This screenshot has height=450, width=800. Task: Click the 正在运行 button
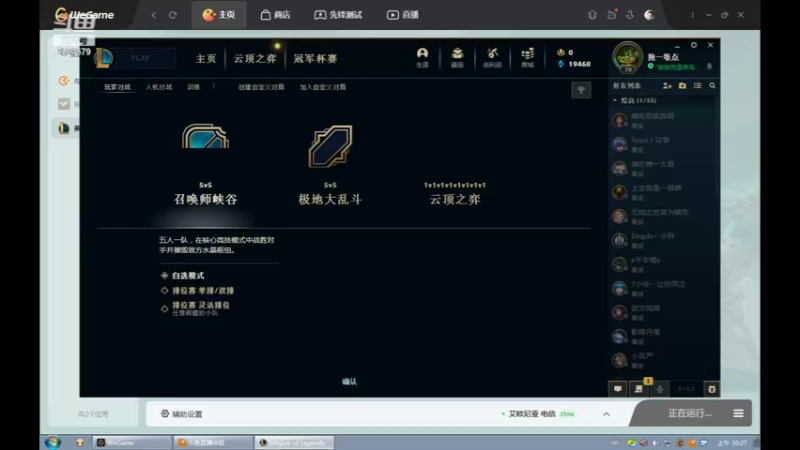pyautogui.click(x=690, y=413)
